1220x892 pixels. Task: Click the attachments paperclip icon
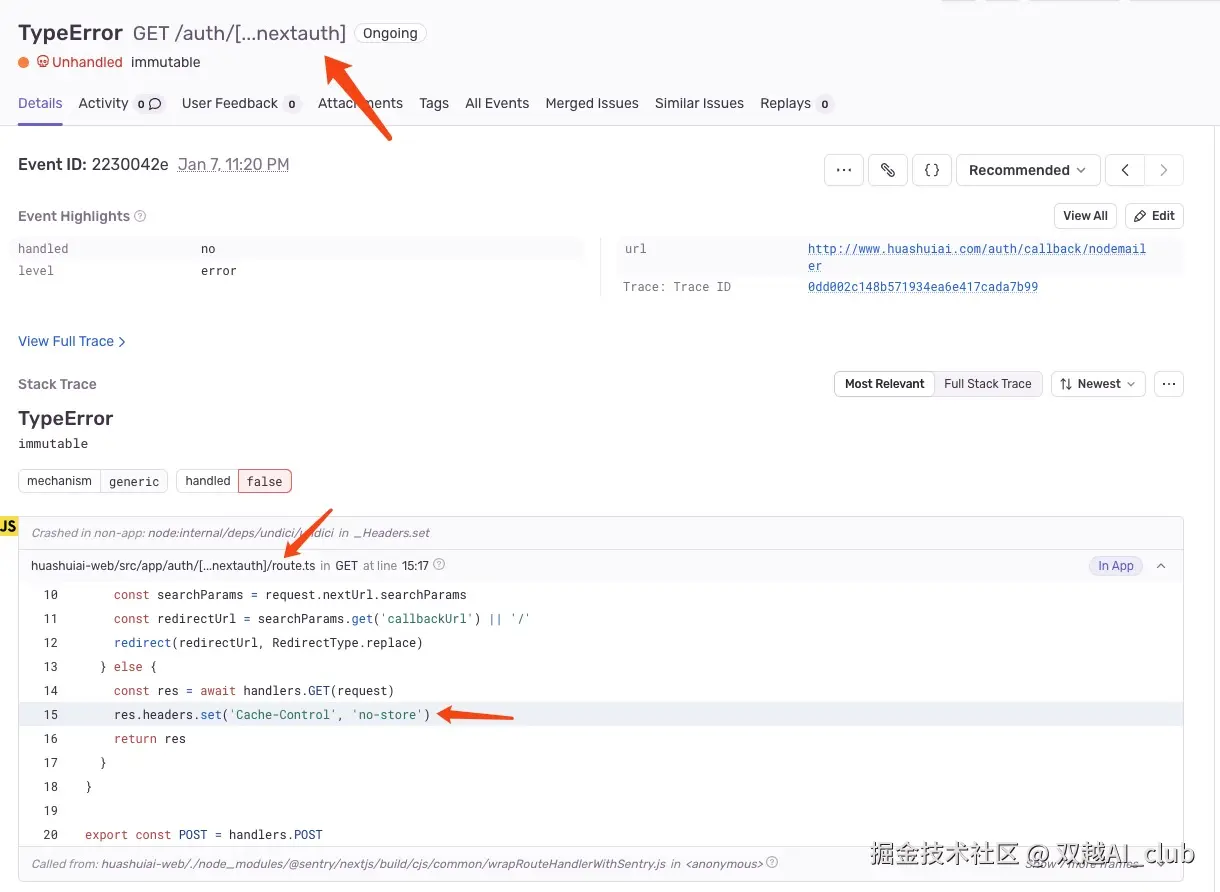coord(888,170)
